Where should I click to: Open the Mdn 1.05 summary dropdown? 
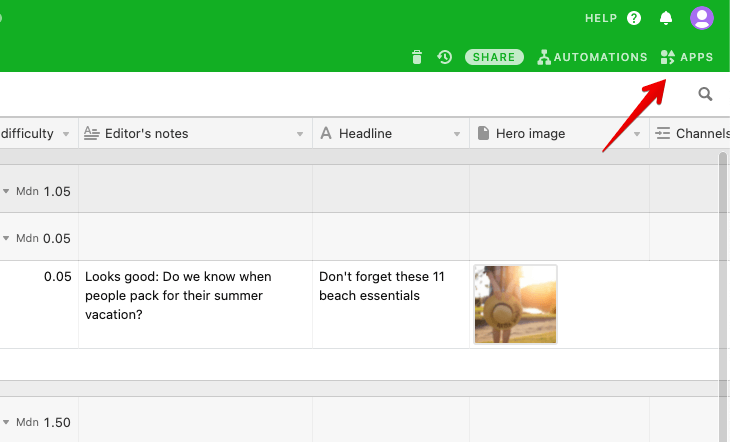point(6,191)
